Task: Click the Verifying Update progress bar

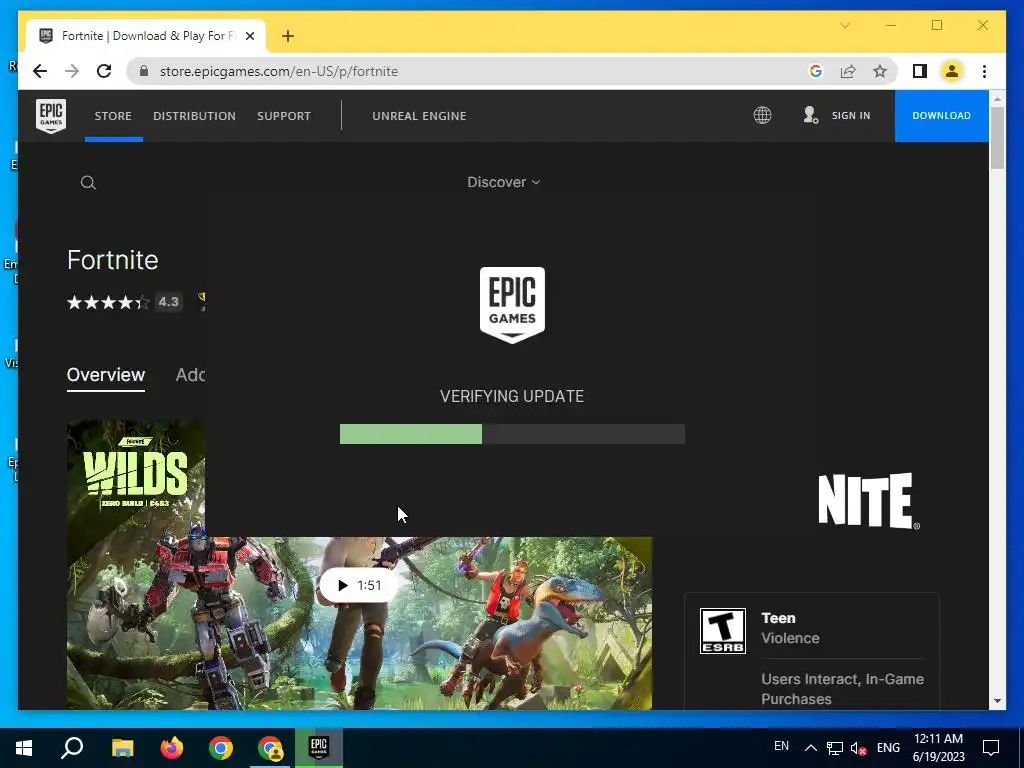Action: point(512,434)
